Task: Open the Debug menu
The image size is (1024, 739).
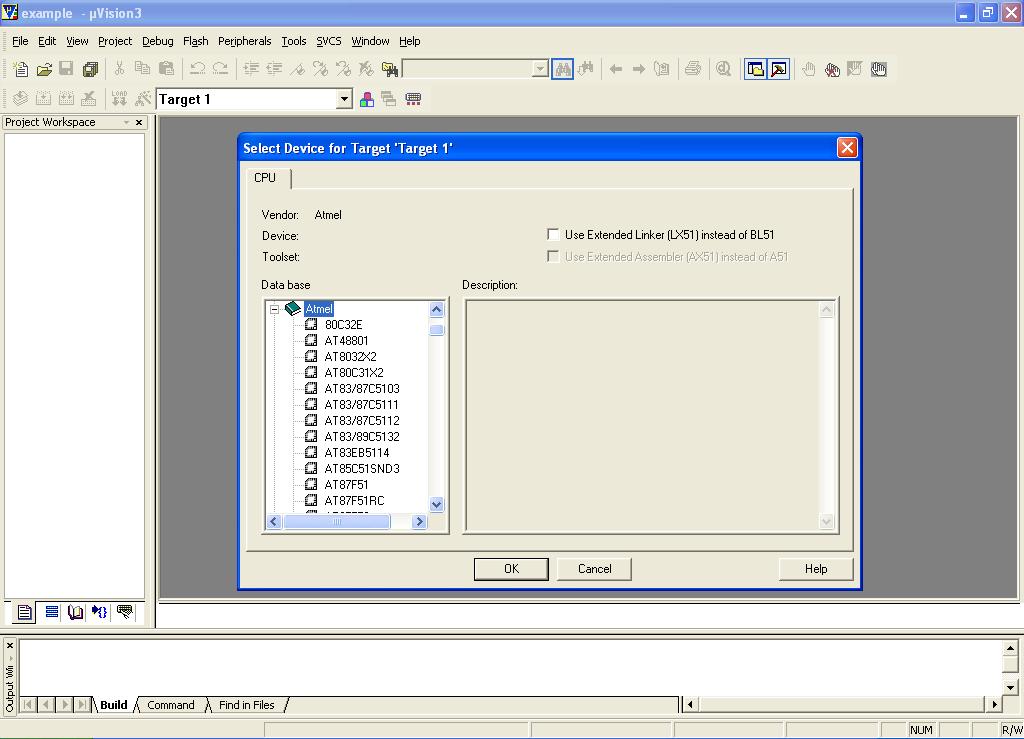Action: tap(158, 41)
